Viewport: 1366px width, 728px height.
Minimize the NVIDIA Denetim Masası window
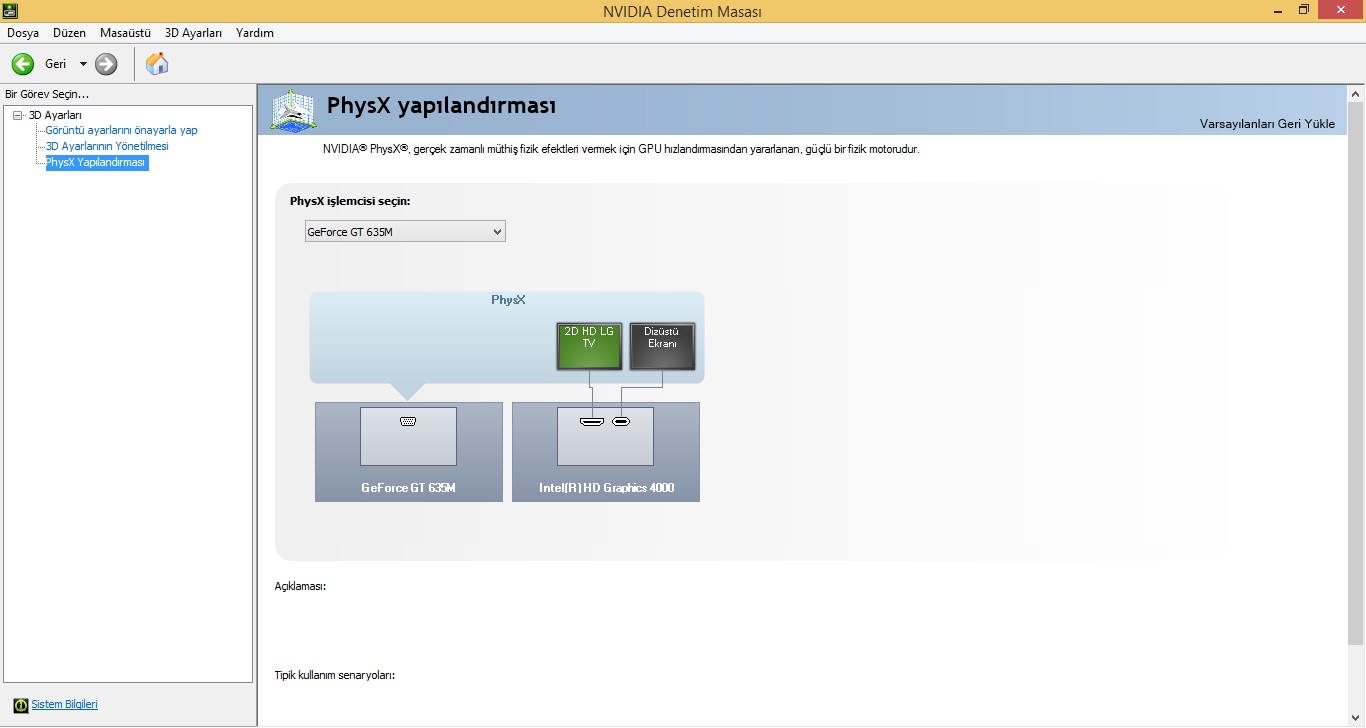pyautogui.click(x=1278, y=10)
